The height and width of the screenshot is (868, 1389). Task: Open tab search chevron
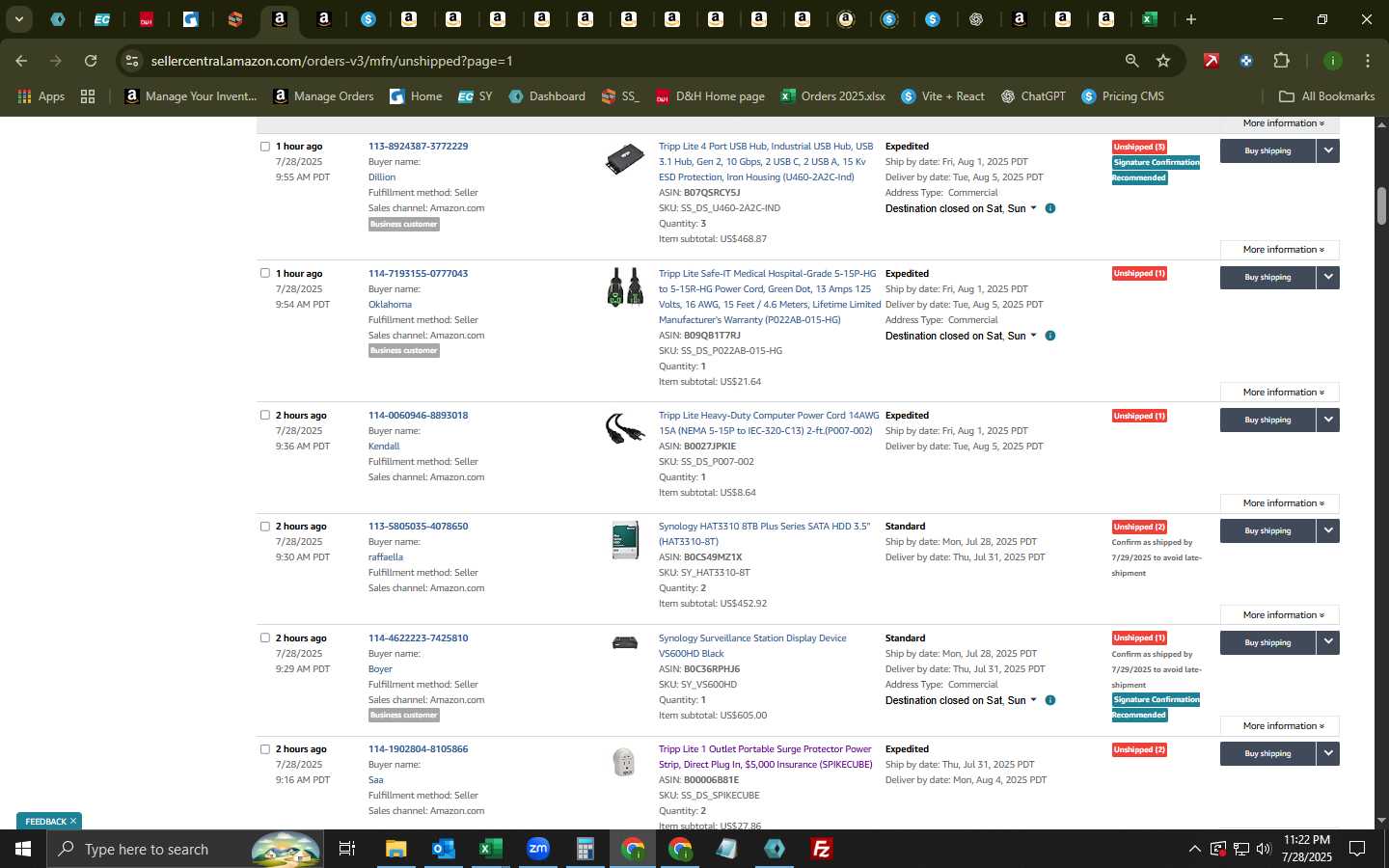(x=18, y=19)
